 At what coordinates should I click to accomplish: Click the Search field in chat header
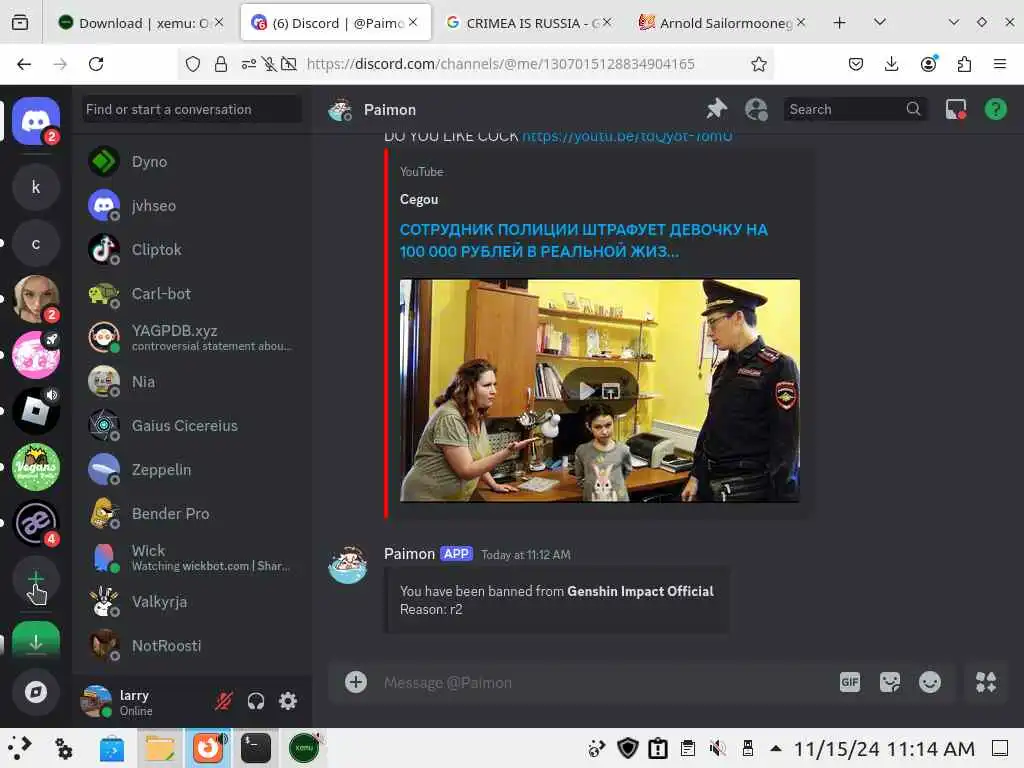(x=854, y=109)
